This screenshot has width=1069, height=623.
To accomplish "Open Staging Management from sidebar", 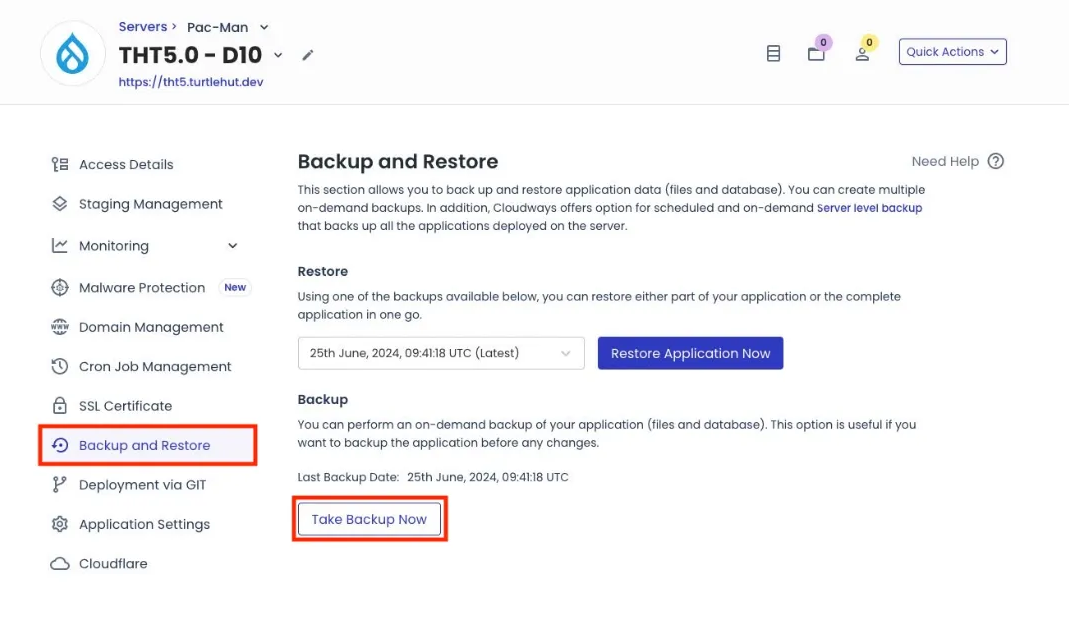I will pos(150,204).
